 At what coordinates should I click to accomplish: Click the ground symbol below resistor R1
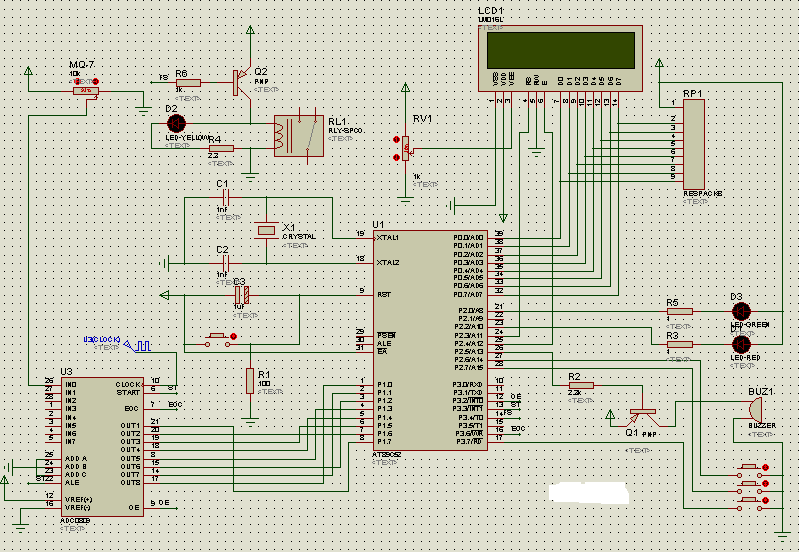[250, 421]
